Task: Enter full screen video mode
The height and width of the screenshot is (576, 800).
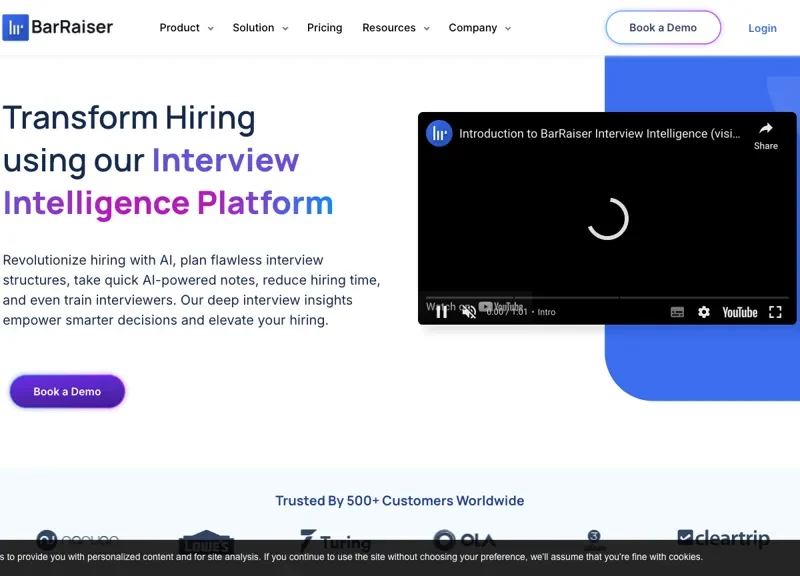Action: [x=775, y=312]
